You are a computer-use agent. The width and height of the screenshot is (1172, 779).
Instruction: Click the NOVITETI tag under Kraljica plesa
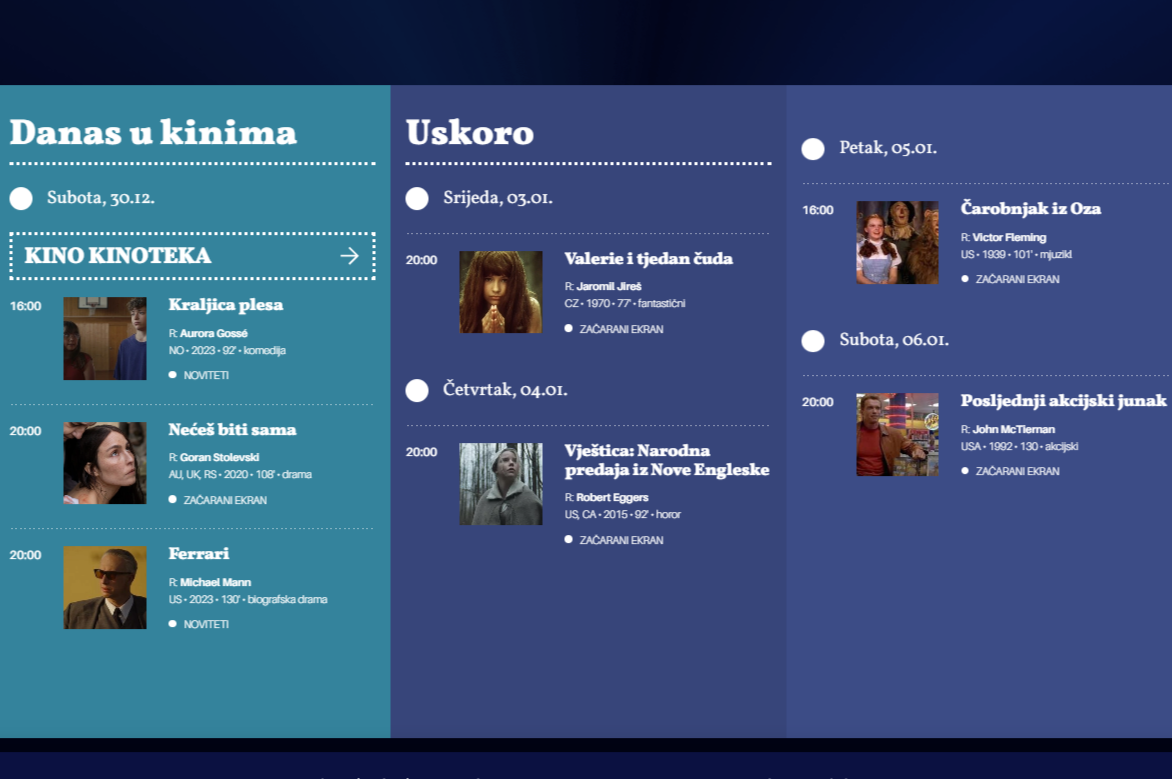[206, 376]
